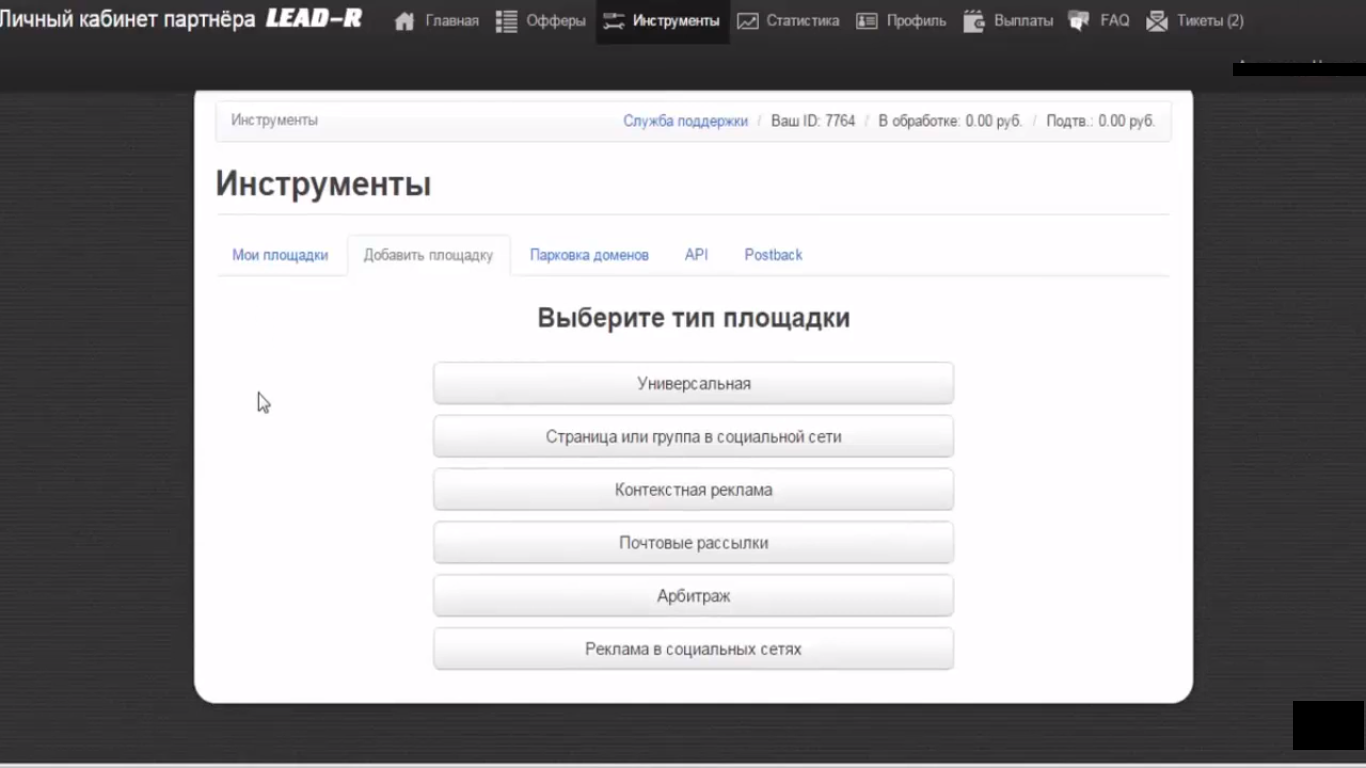Choose Реклама в социальных сетях
Viewport: 1366px width, 768px height.
(693, 648)
